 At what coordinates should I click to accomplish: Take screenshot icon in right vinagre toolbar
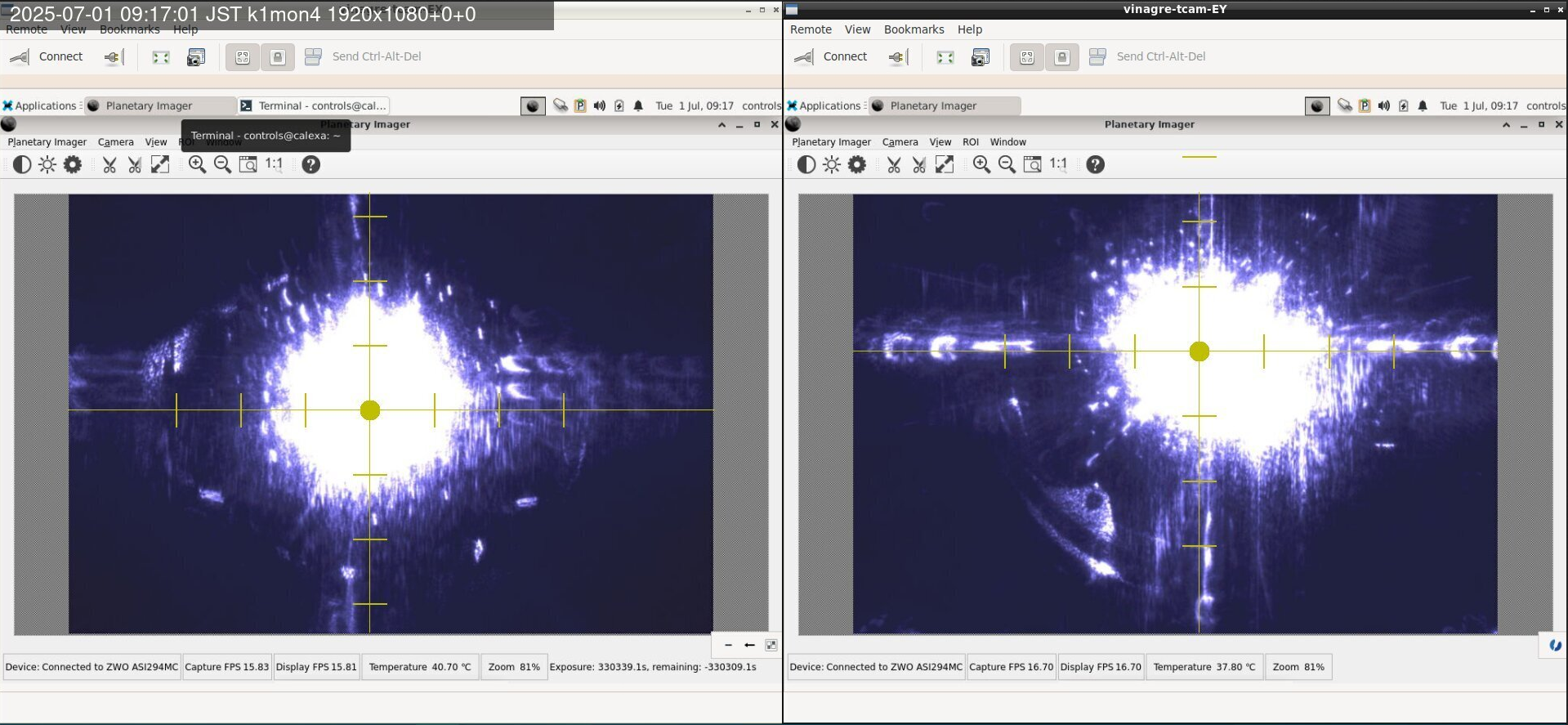pyautogui.click(x=981, y=56)
